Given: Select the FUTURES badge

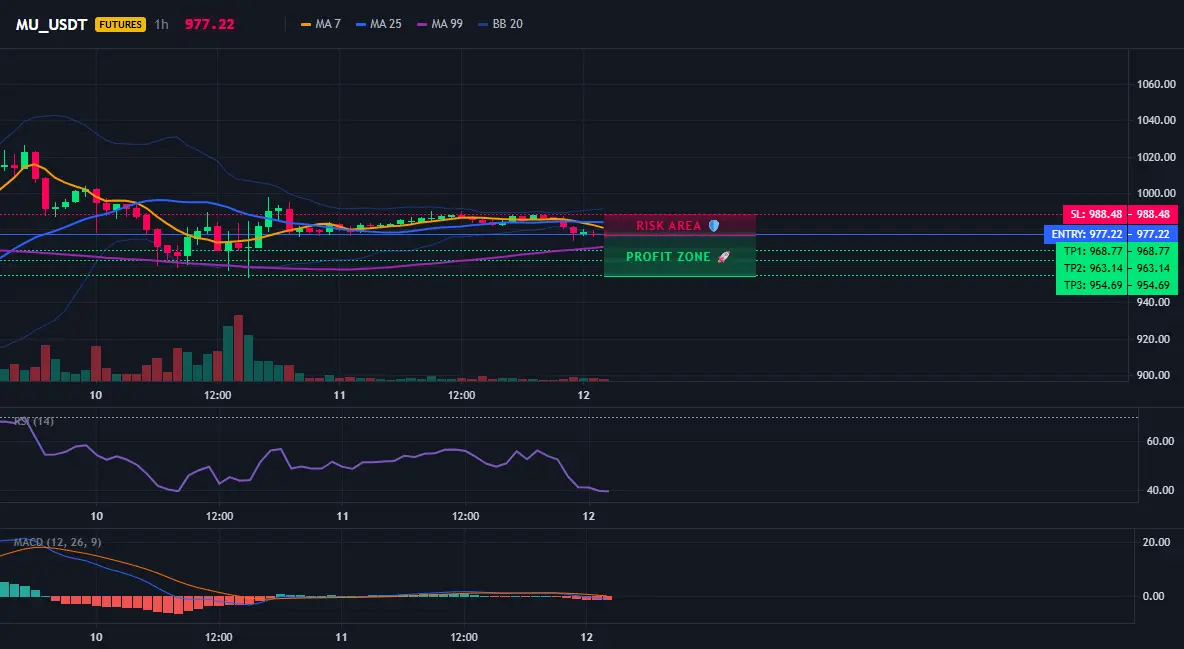Looking at the screenshot, I should click(120, 24).
